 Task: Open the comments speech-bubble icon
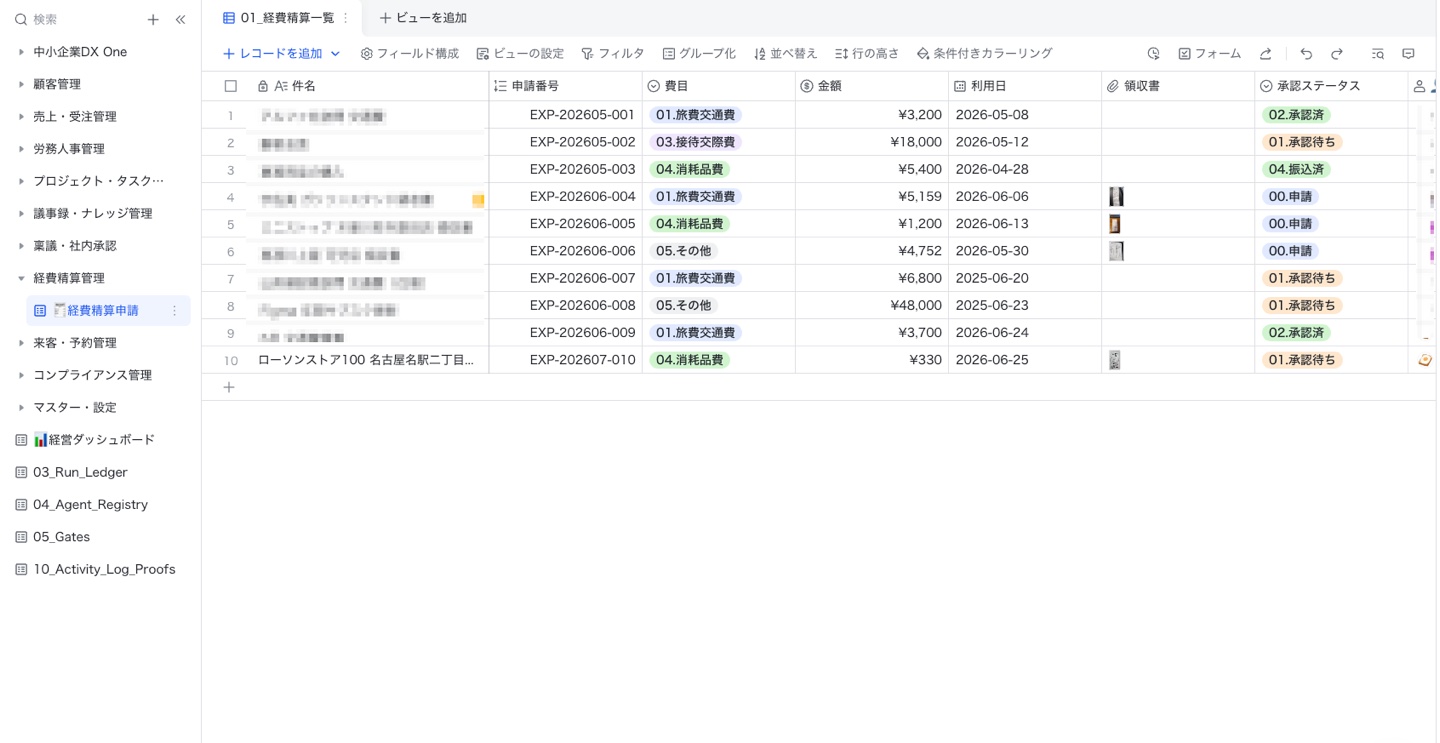coord(1408,54)
